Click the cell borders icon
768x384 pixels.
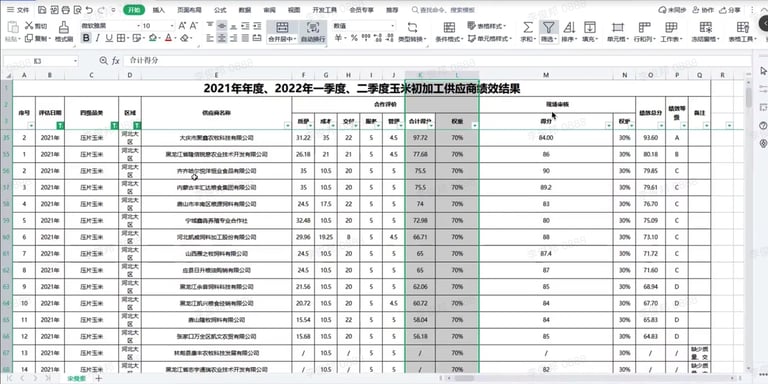121,38
